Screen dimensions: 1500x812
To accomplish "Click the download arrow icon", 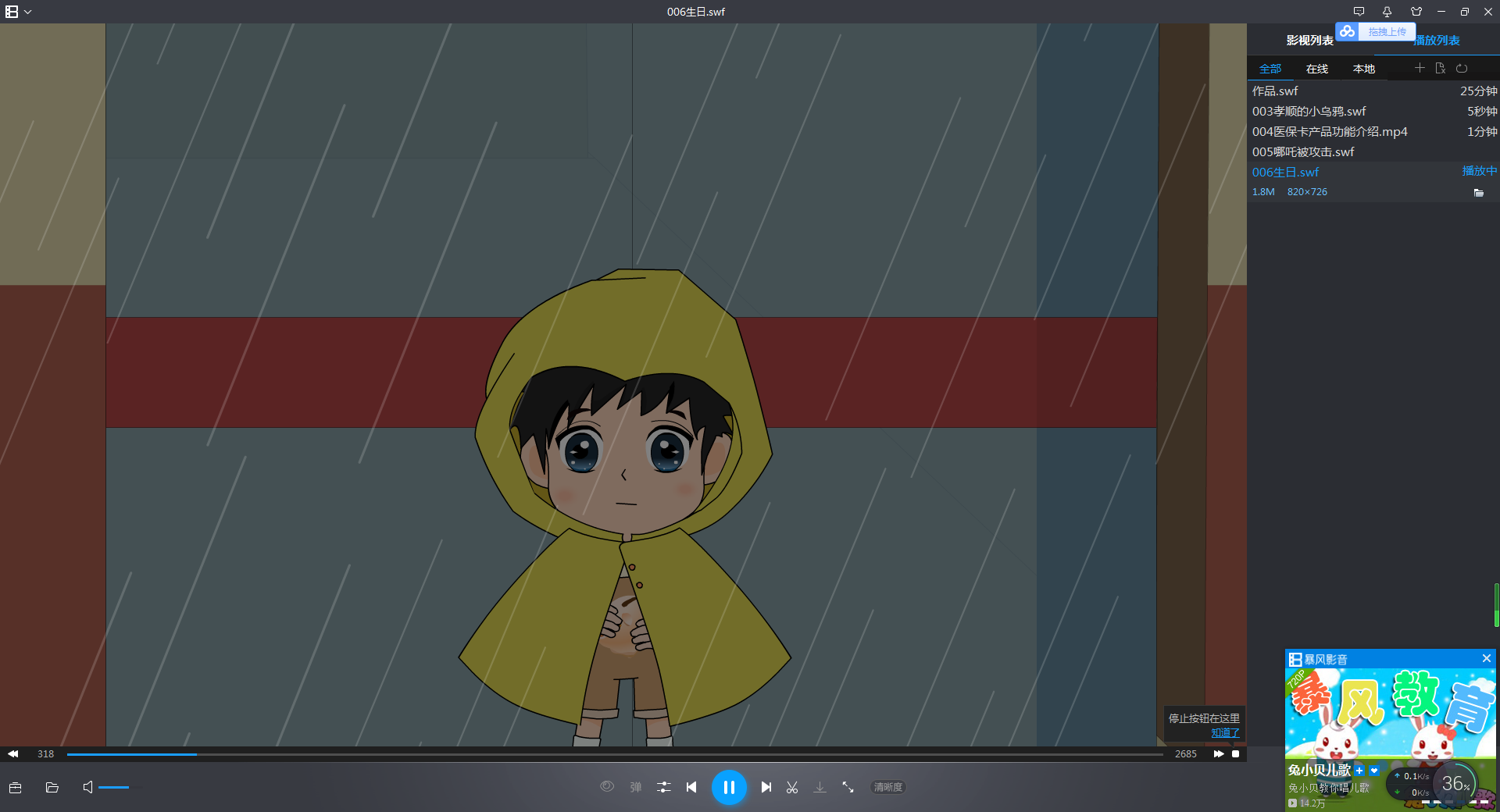I will point(820,787).
